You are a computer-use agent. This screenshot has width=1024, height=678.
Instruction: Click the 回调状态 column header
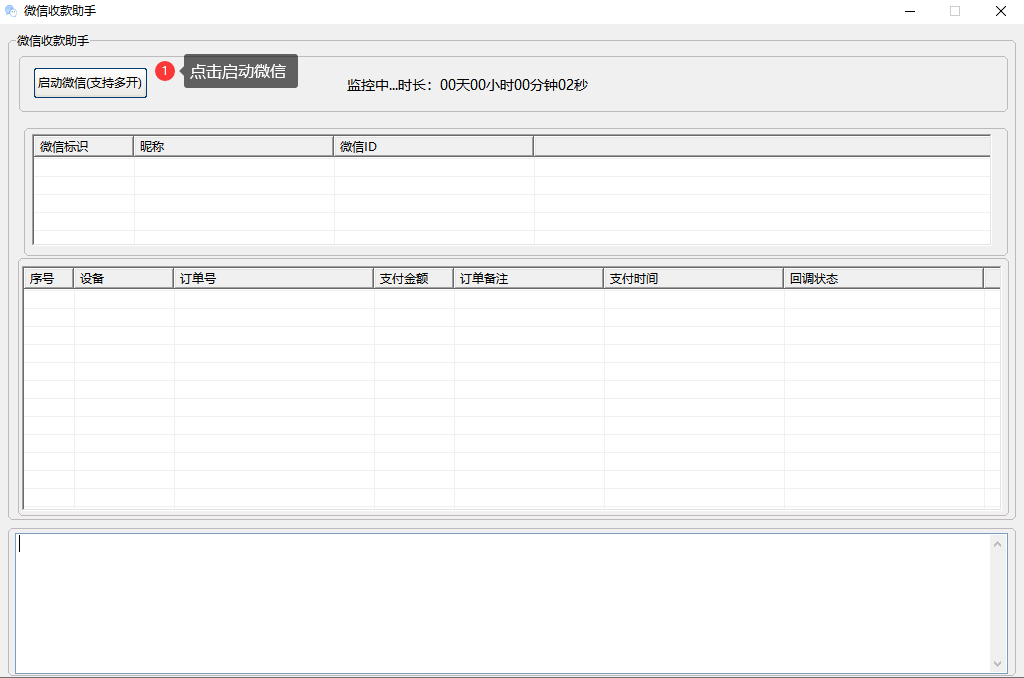884,278
